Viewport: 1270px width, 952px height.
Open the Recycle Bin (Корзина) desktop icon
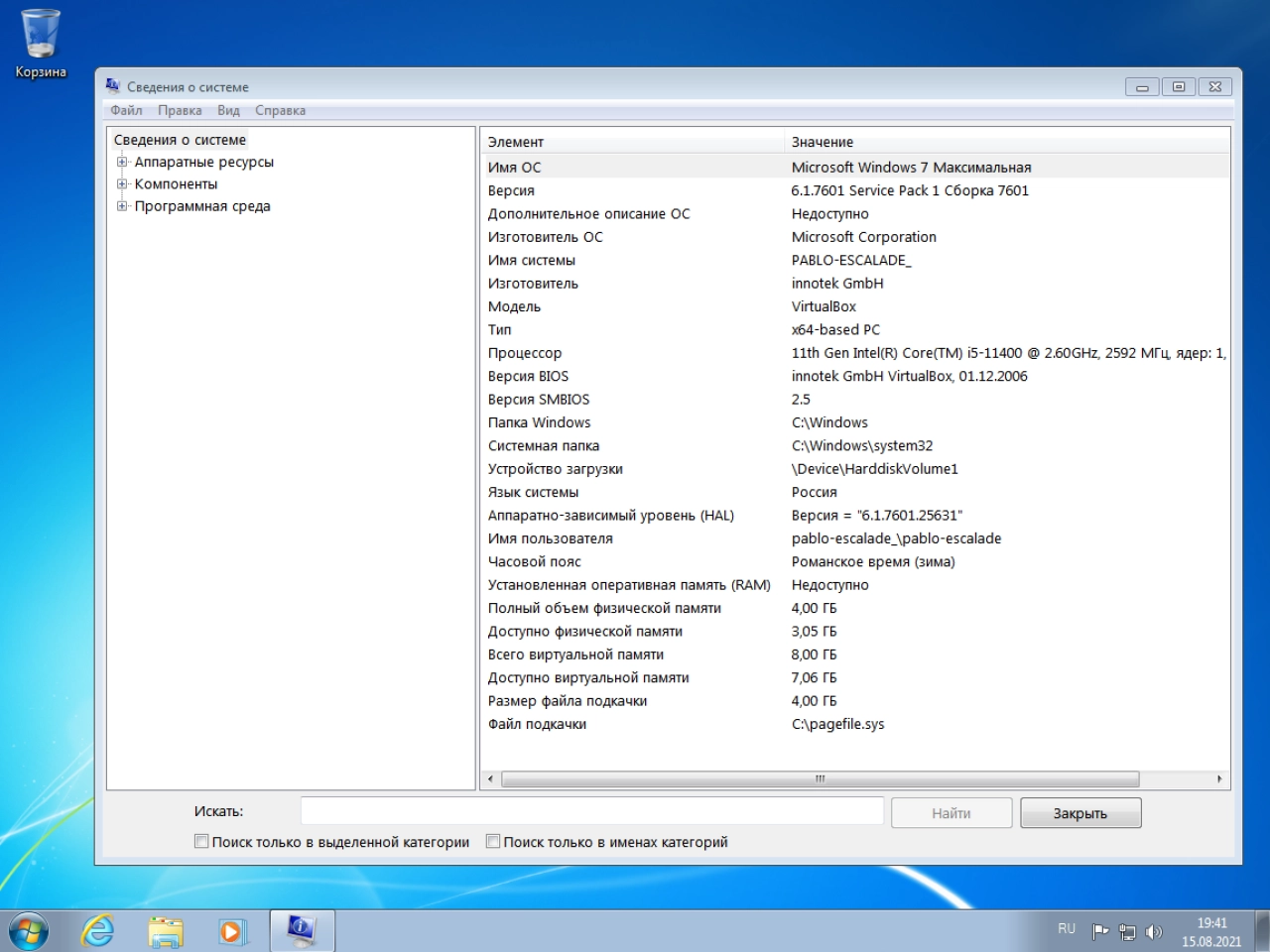click(x=41, y=44)
